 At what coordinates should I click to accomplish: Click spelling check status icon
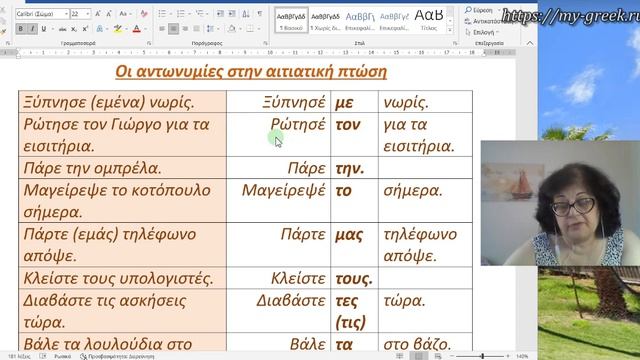click(43, 356)
